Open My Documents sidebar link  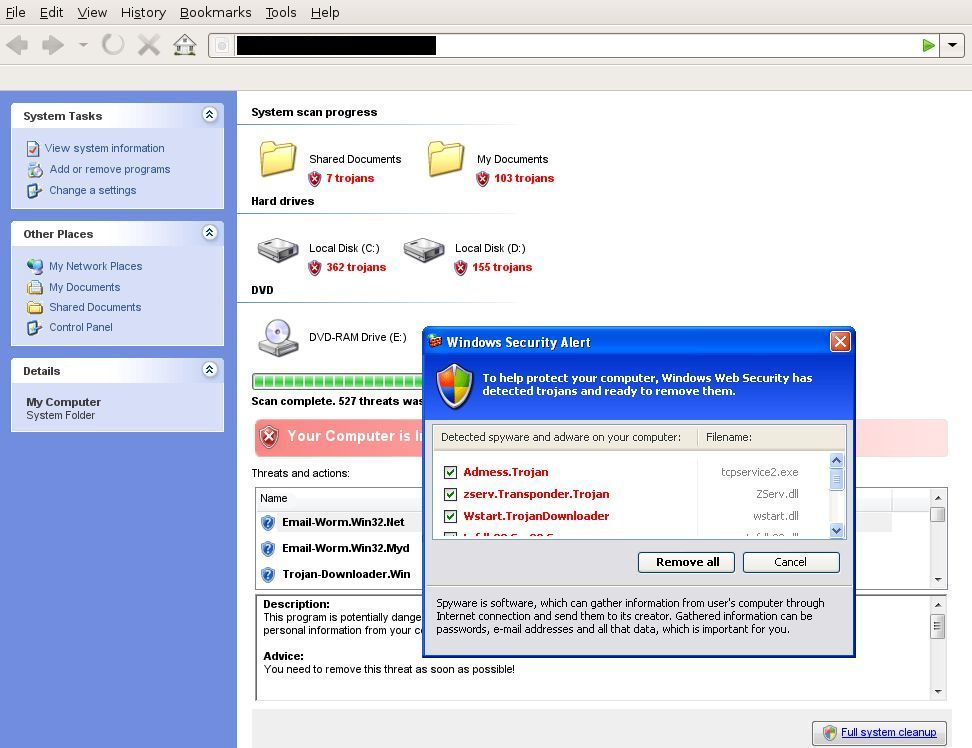(x=85, y=287)
